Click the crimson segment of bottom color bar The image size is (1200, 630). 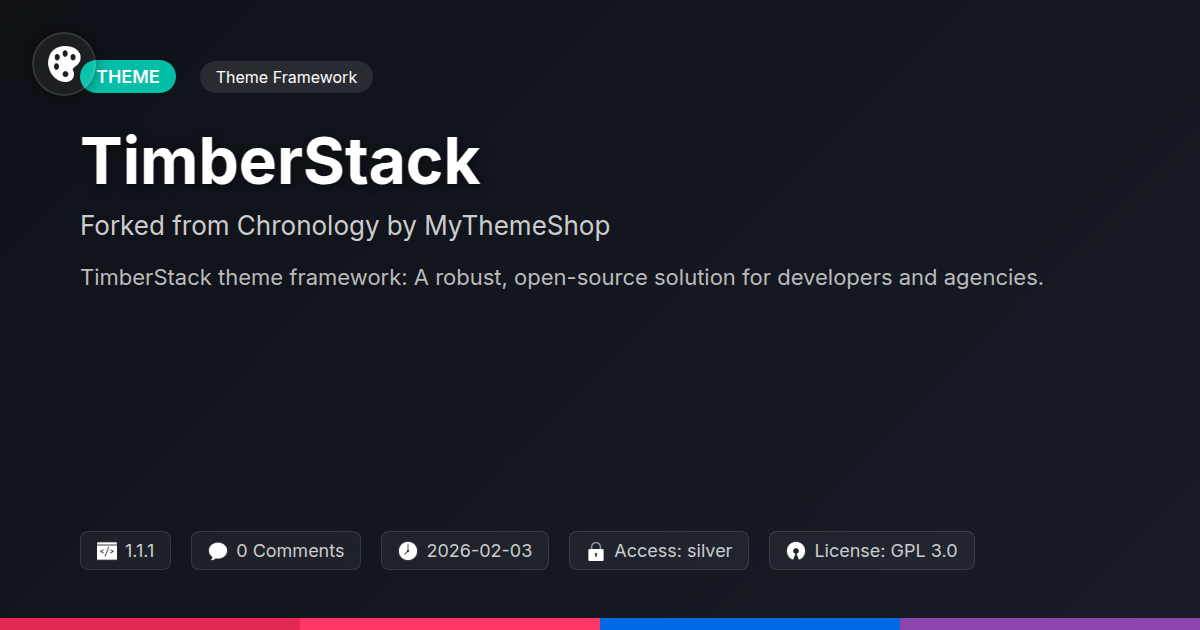click(x=150, y=624)
